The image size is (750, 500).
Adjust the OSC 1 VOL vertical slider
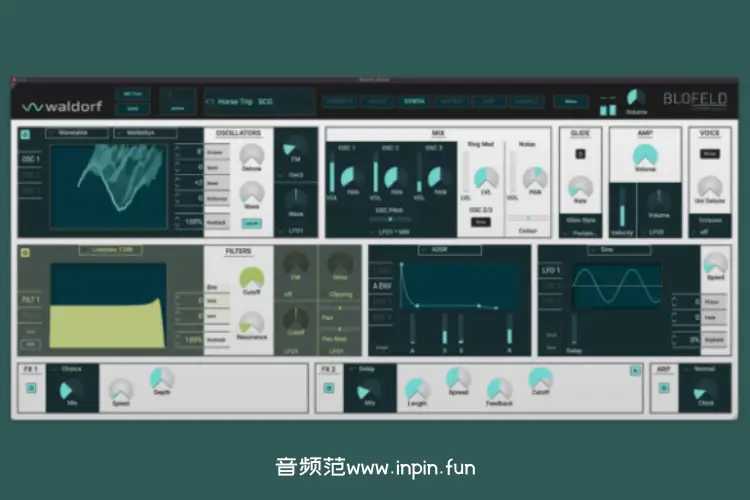point(332,173)
